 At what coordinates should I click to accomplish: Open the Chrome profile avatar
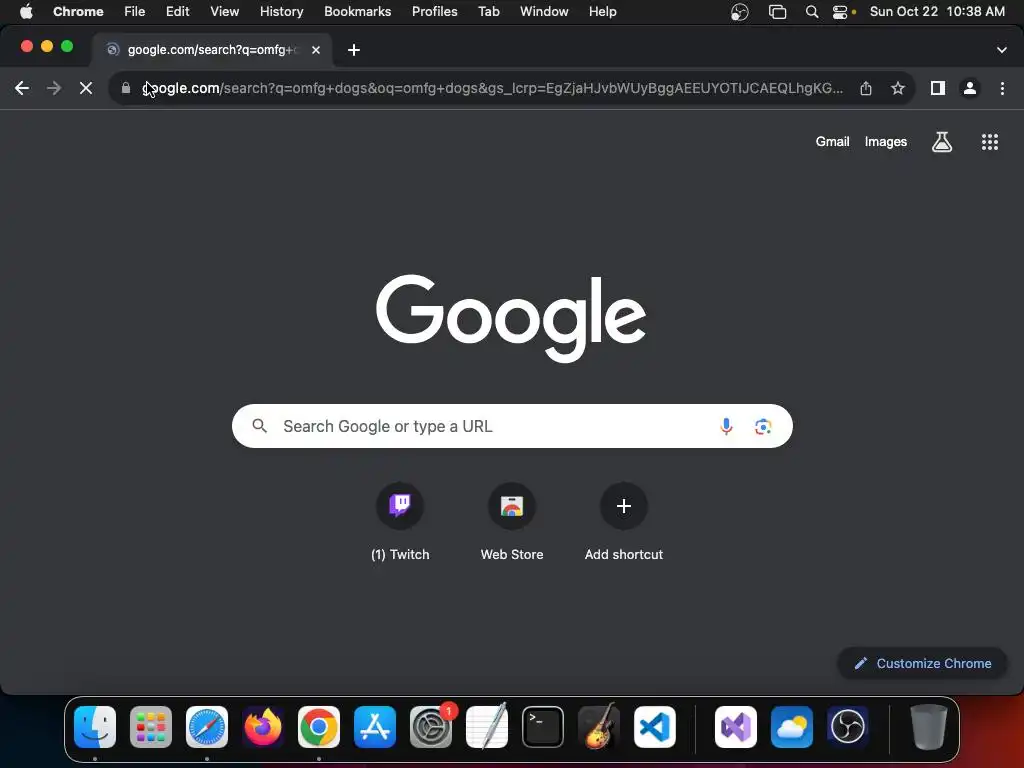(x=970, y=88)
